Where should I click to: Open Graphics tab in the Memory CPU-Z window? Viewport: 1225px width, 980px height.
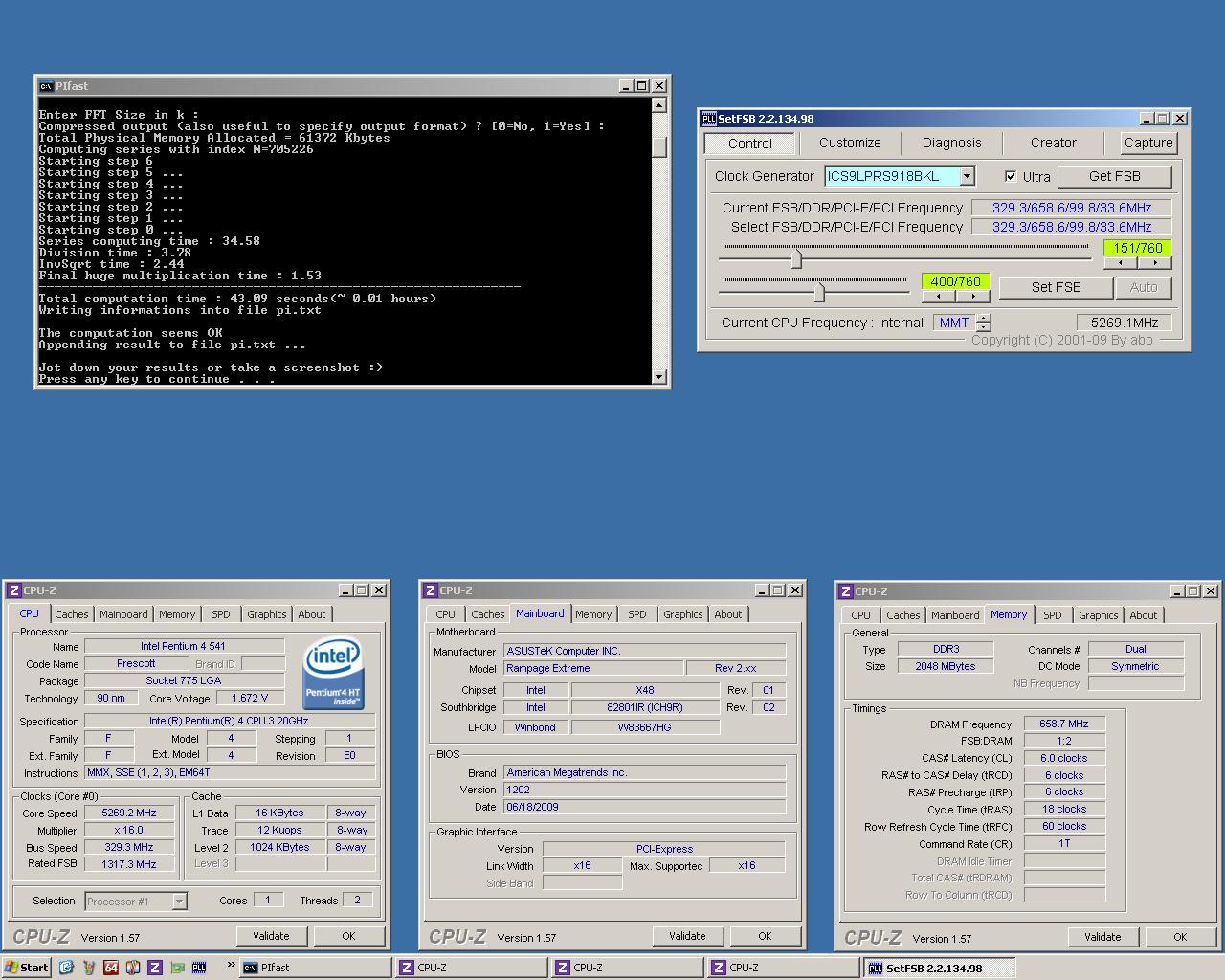(x=1099, y=615)
